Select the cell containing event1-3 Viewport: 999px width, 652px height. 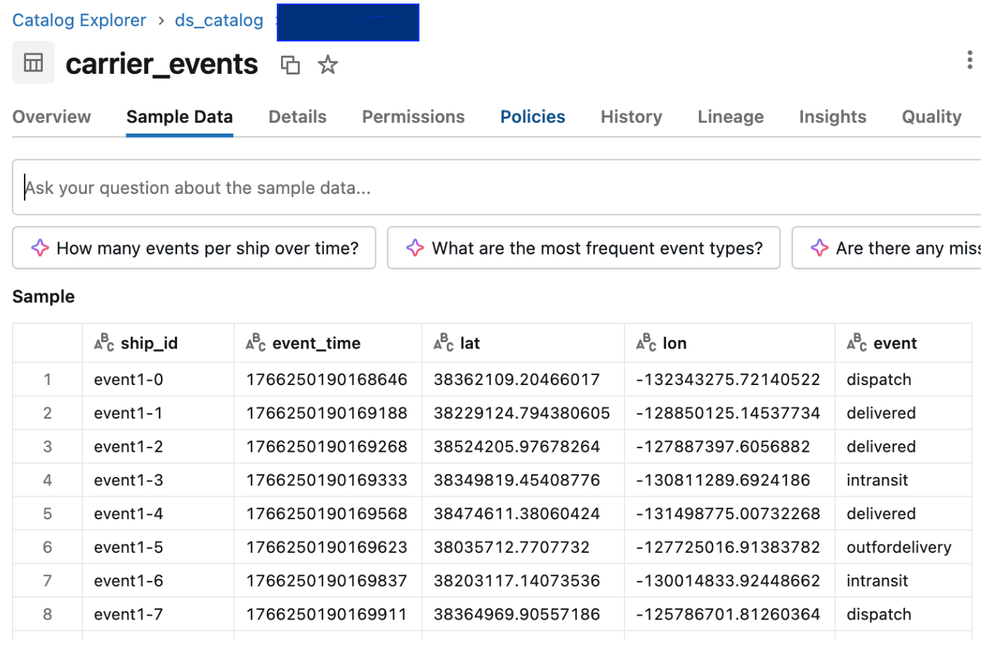pos(128,480)
